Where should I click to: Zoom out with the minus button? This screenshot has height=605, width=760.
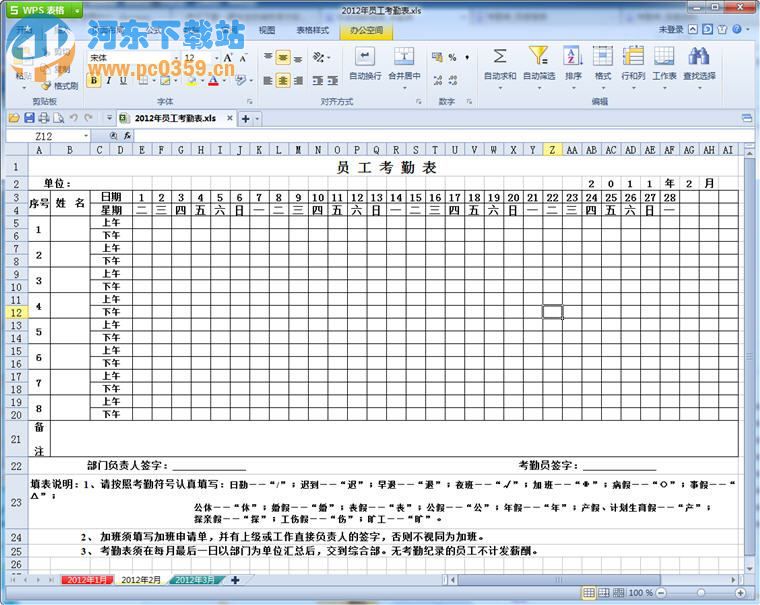661,592
